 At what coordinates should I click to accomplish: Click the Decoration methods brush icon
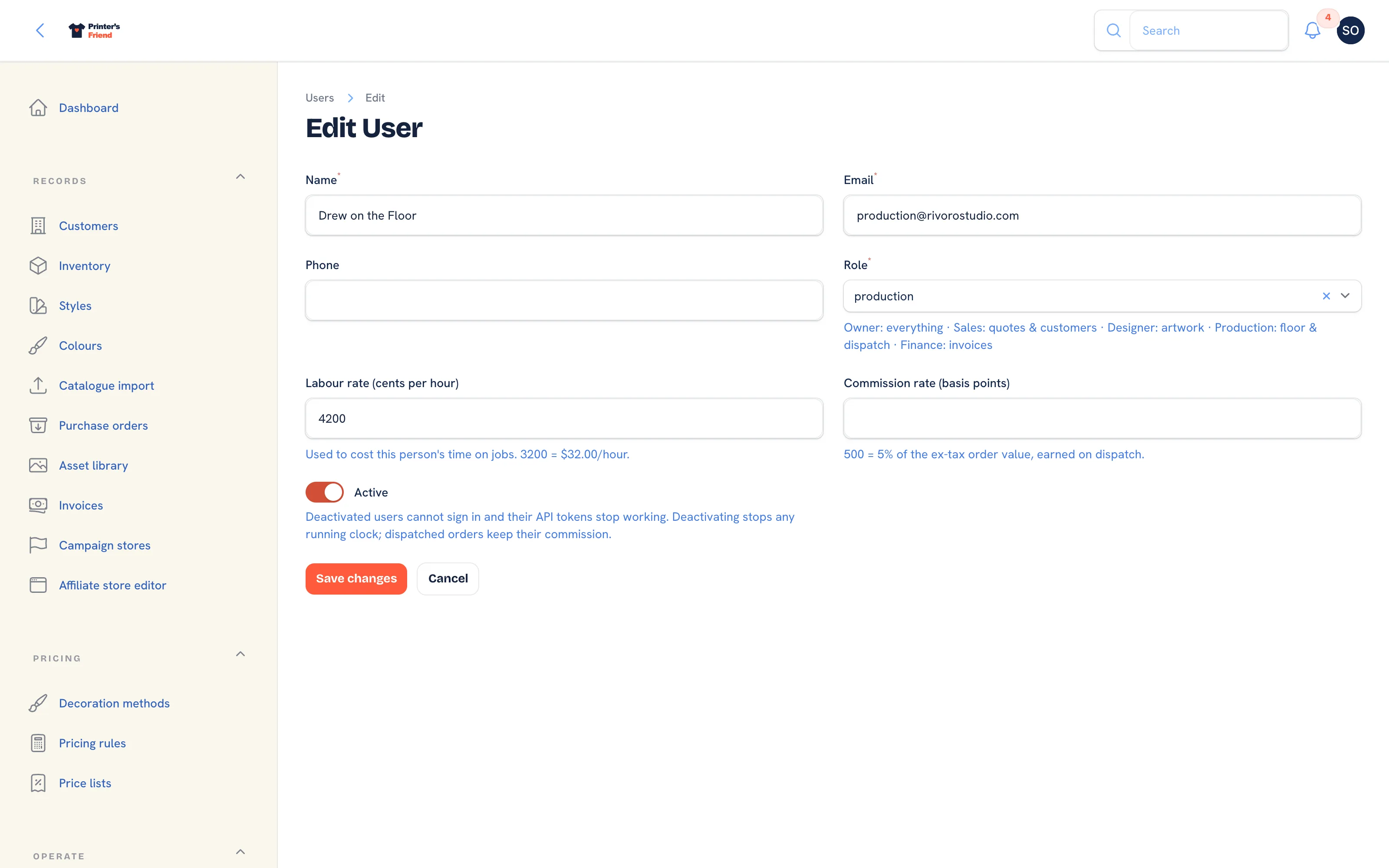click(38, 703)
